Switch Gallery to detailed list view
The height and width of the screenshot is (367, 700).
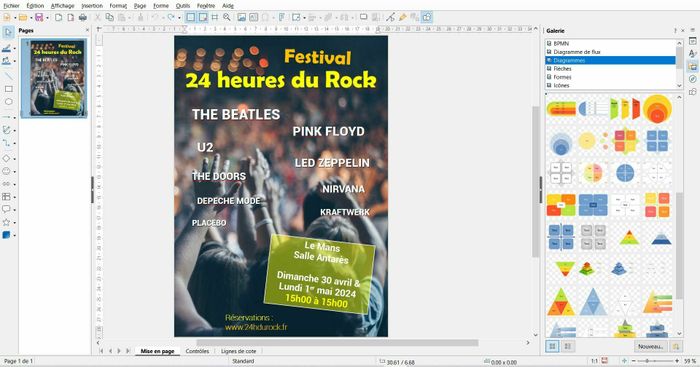568,346
